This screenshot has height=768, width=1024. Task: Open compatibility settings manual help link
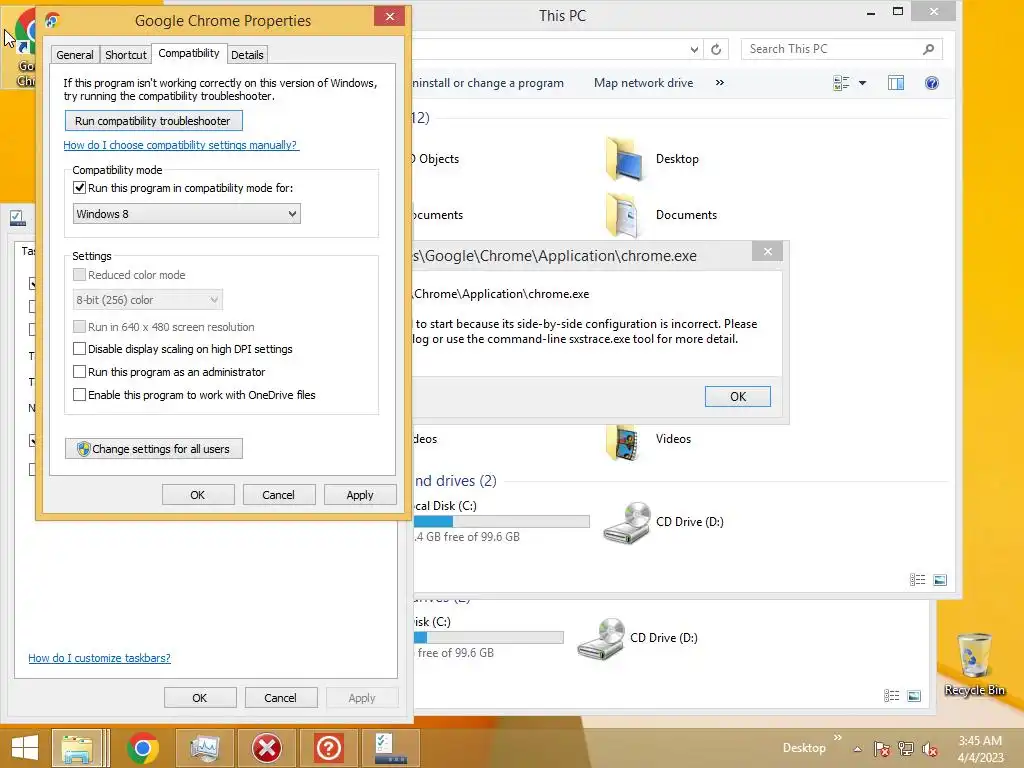(181, 145)
